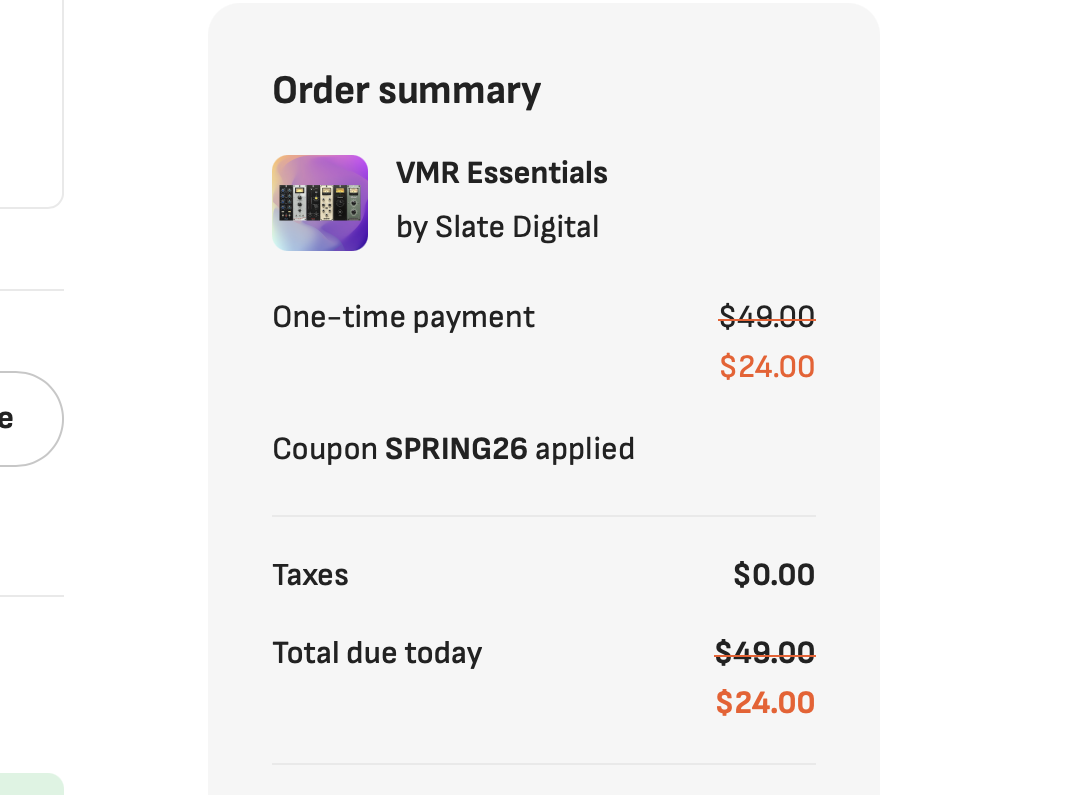Viewport: 1071px width, 795px height.
Task: Click orange $24.00 under One-time payment price
Action: click(x=767, y=367)
